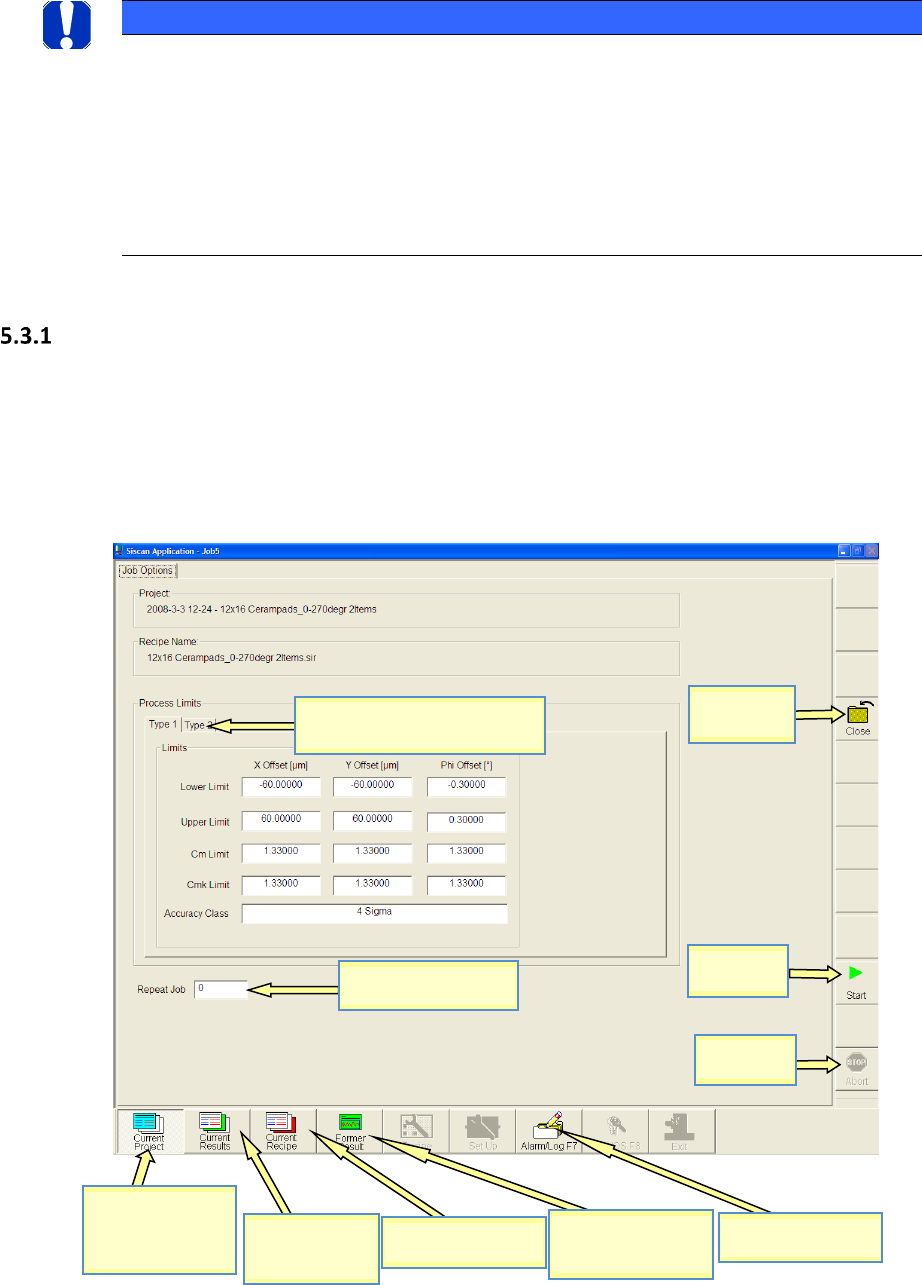Screen dimensions: 922x1285
Task: Select the Job Options tab
Action: (x=148, y=571)
